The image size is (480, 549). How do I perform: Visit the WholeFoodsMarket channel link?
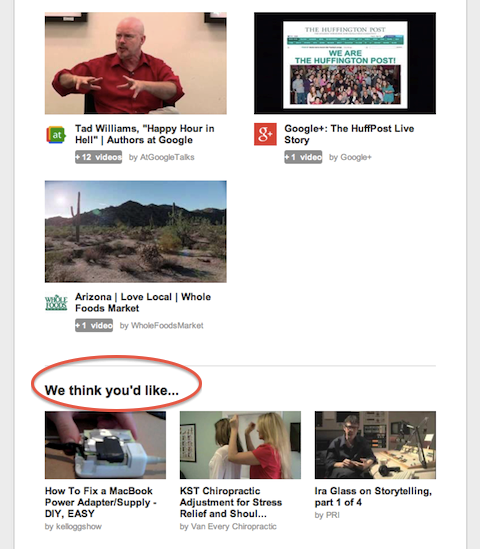pos(167,326)
